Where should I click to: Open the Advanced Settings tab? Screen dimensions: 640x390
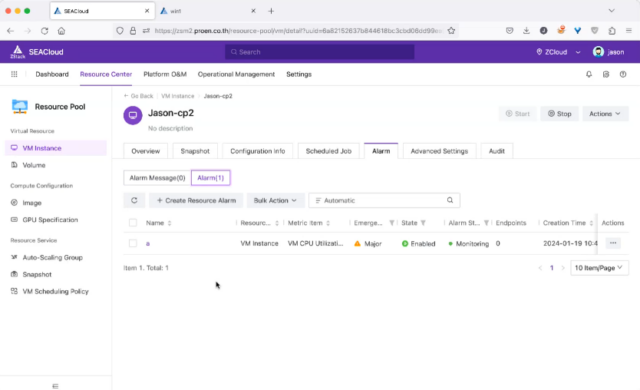coord(439,151)
